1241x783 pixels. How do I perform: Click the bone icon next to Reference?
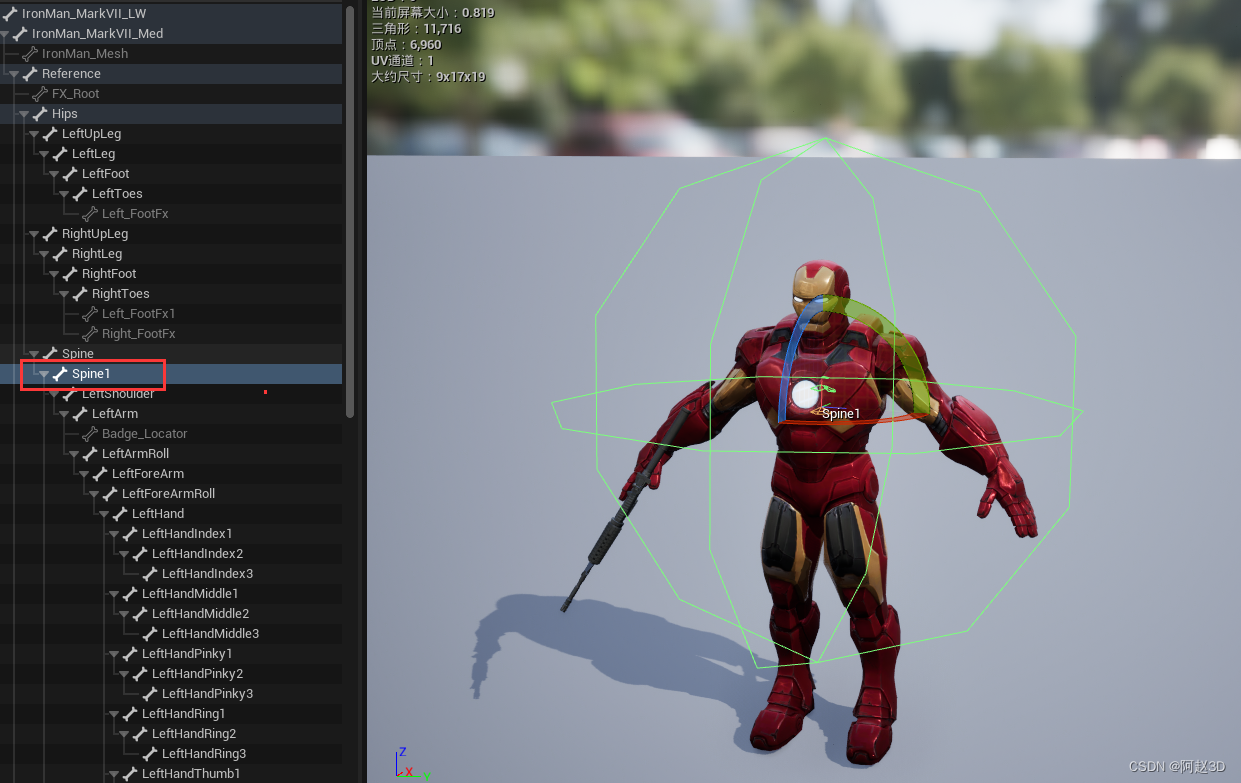coord(30,74)
